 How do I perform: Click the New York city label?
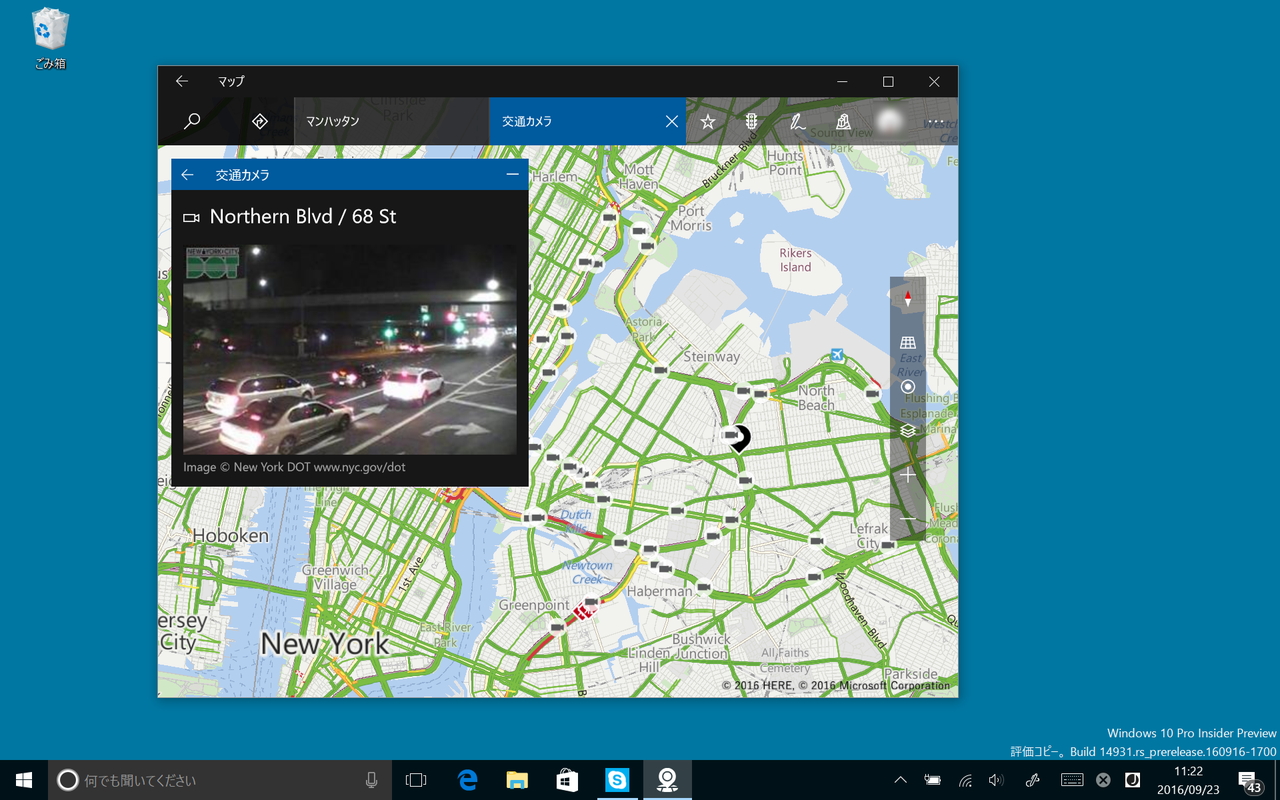pyautogui.click(x=325, y=643)
